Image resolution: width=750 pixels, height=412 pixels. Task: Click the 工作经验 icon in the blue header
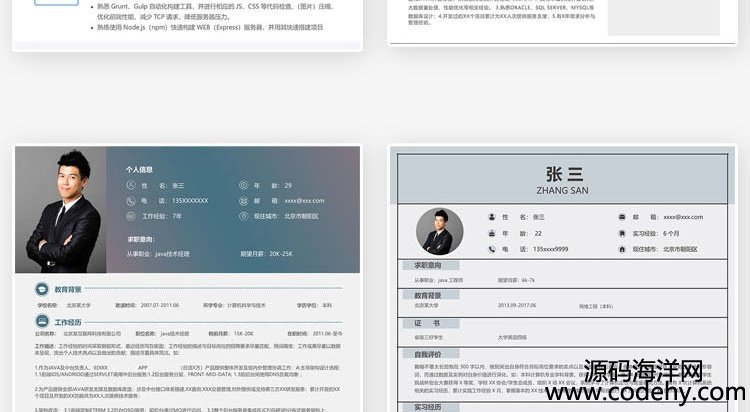(x=131, y=216)
